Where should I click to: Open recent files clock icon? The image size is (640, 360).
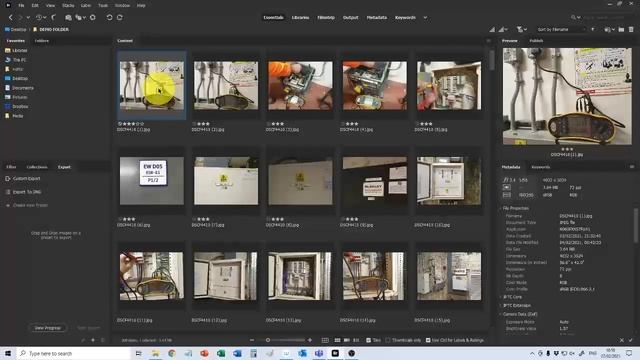39,18
